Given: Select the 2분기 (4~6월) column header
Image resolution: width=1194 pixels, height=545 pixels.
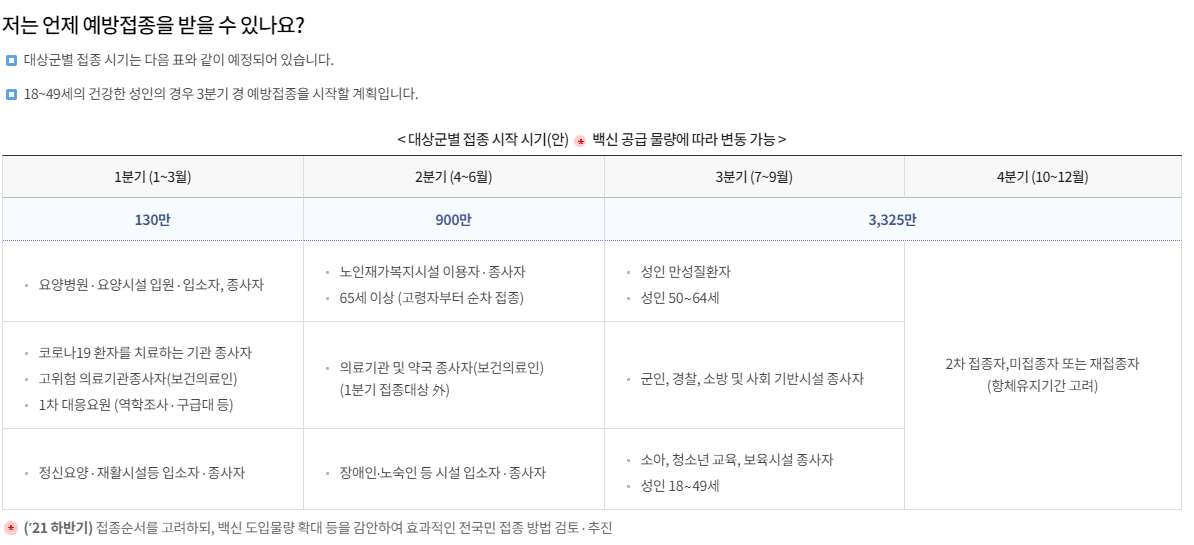Looking at the screenshot, I should [454, 177].
